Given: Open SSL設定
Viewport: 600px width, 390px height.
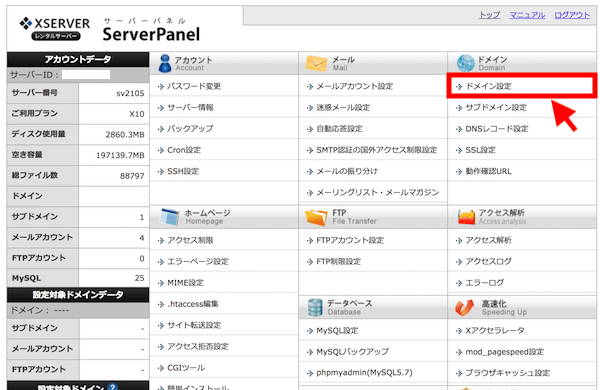Looking at the screenshot, I should (x=480, y=150).
